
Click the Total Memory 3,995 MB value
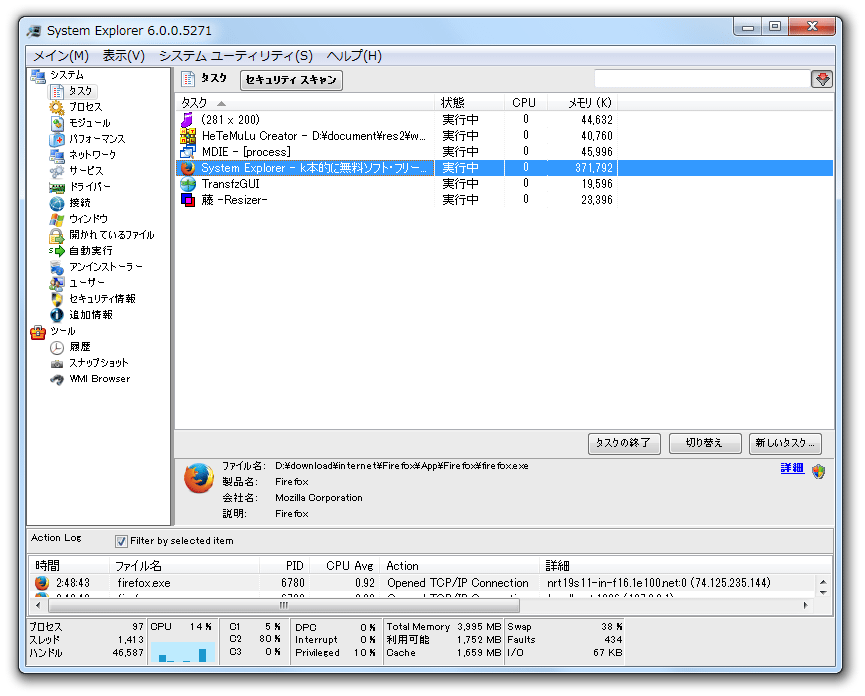tap(479, 627)
